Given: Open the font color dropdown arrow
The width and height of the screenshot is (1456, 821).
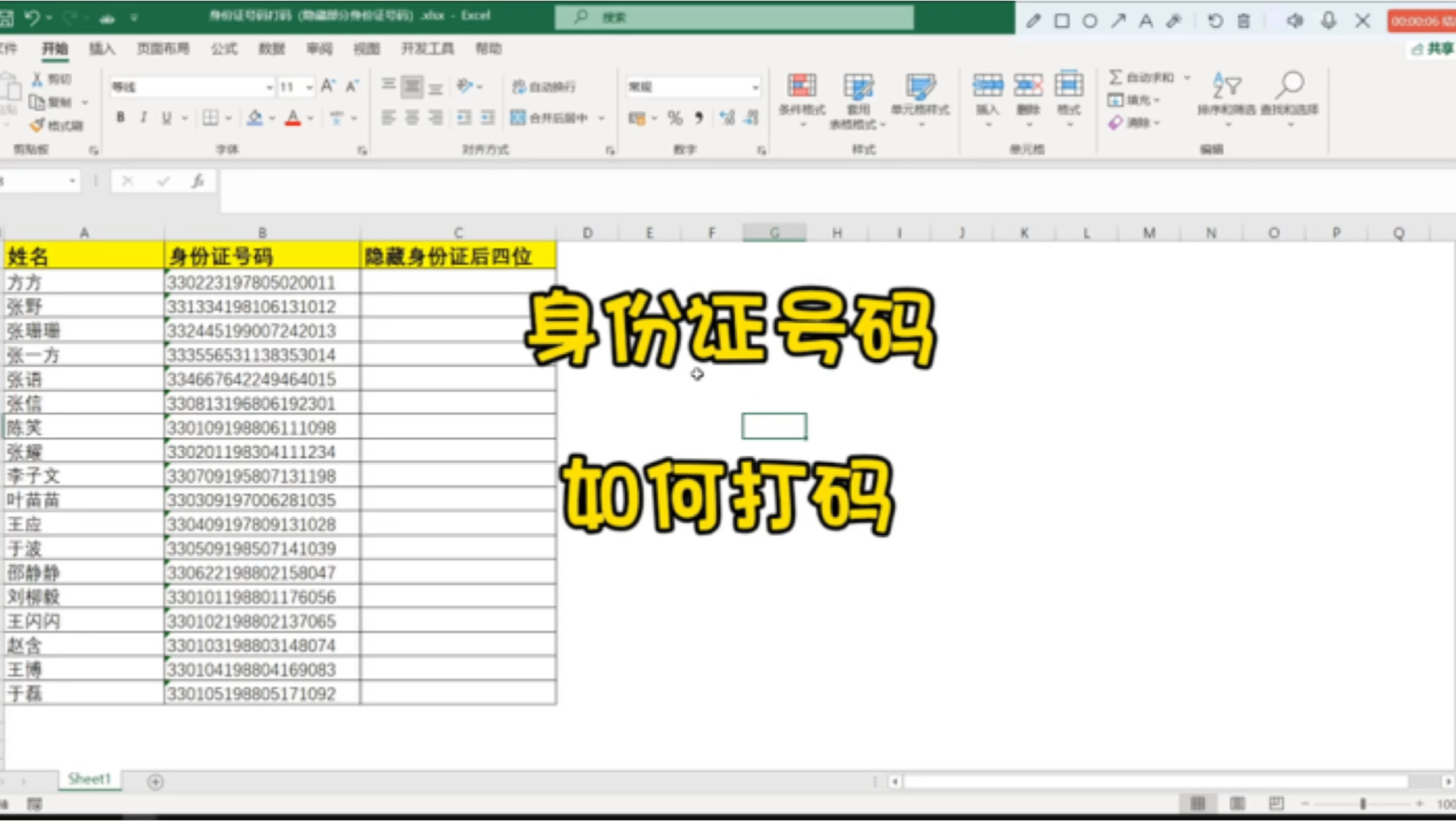Looking at the screenshot, I should click(x=310, y=118).
